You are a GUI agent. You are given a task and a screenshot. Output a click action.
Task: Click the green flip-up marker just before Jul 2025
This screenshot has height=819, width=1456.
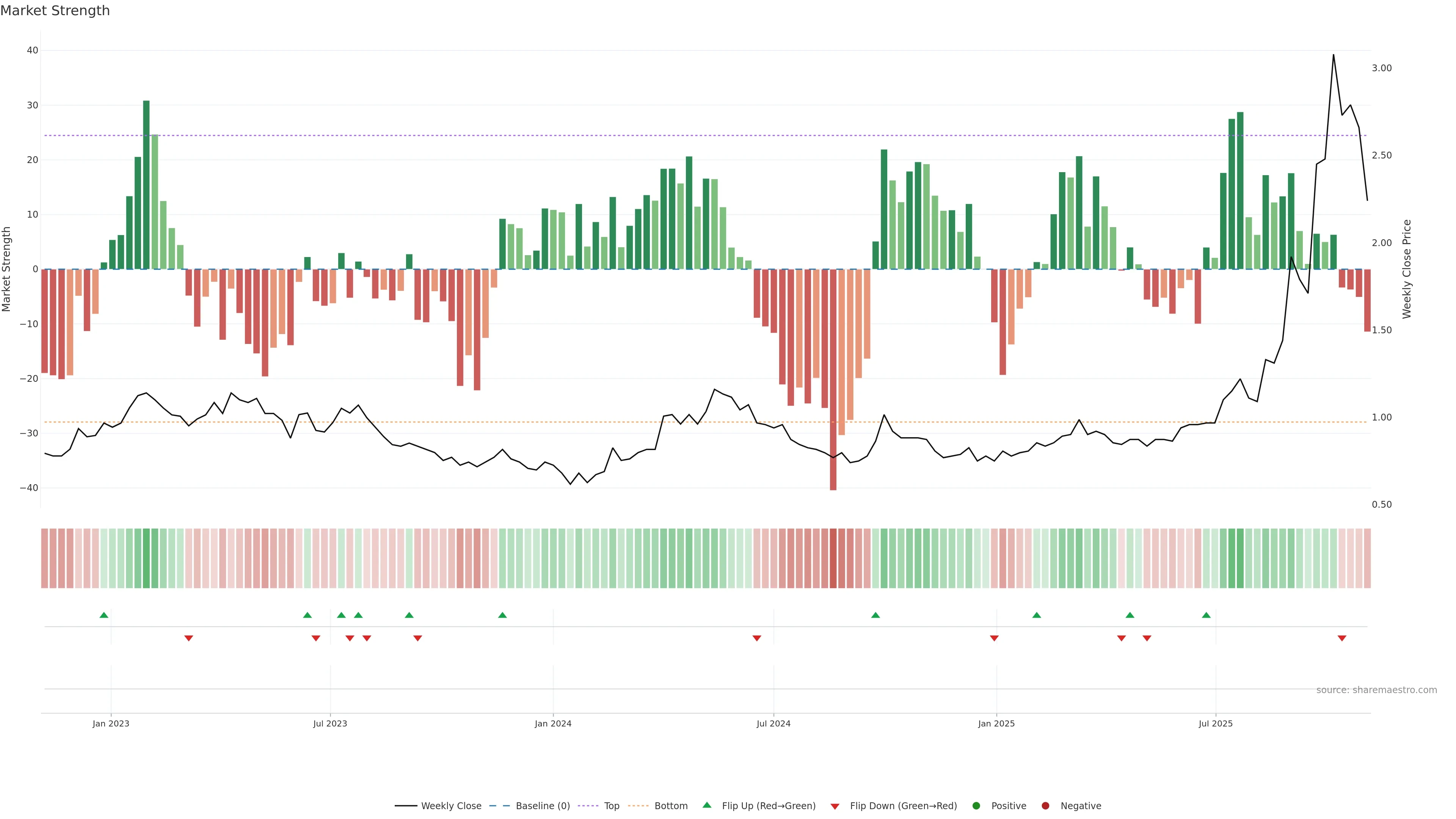pyautogui.click(x=1206, y=615)
